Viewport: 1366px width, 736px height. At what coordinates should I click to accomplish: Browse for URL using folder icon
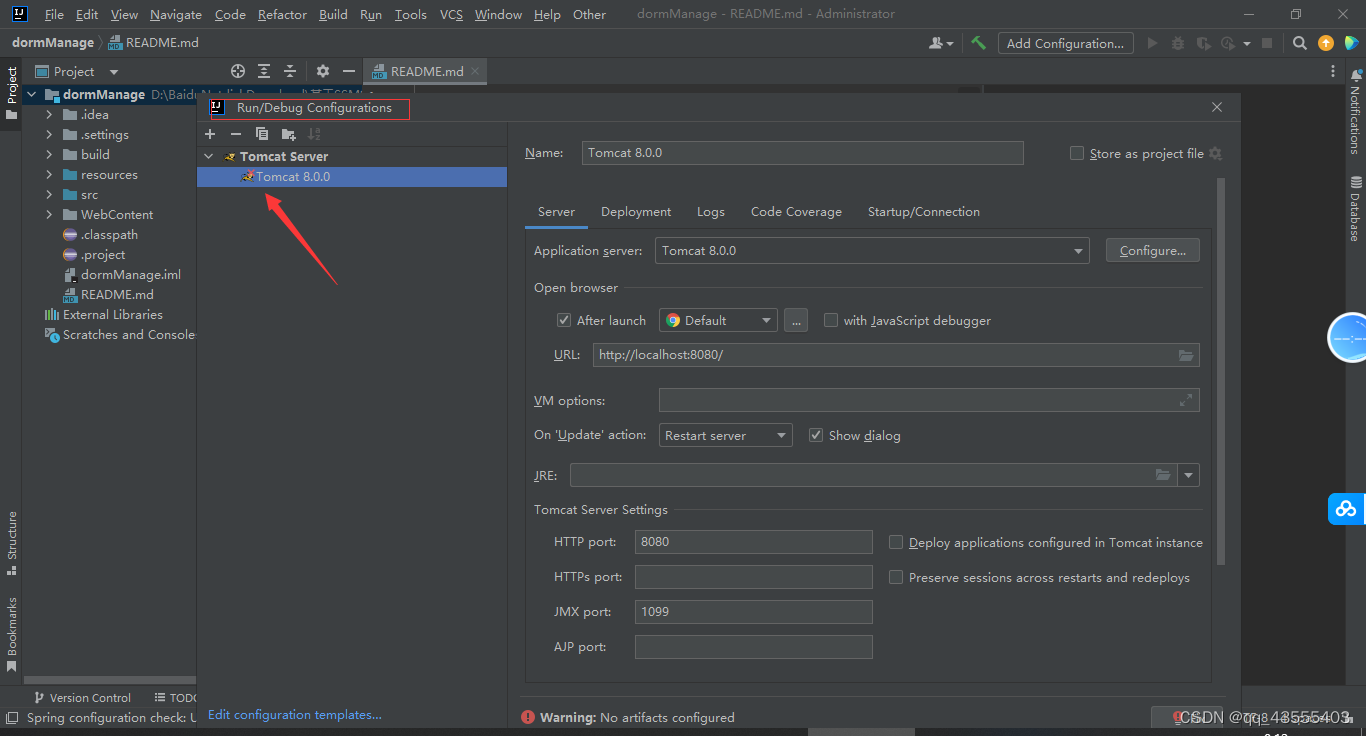coord(1186,355)
